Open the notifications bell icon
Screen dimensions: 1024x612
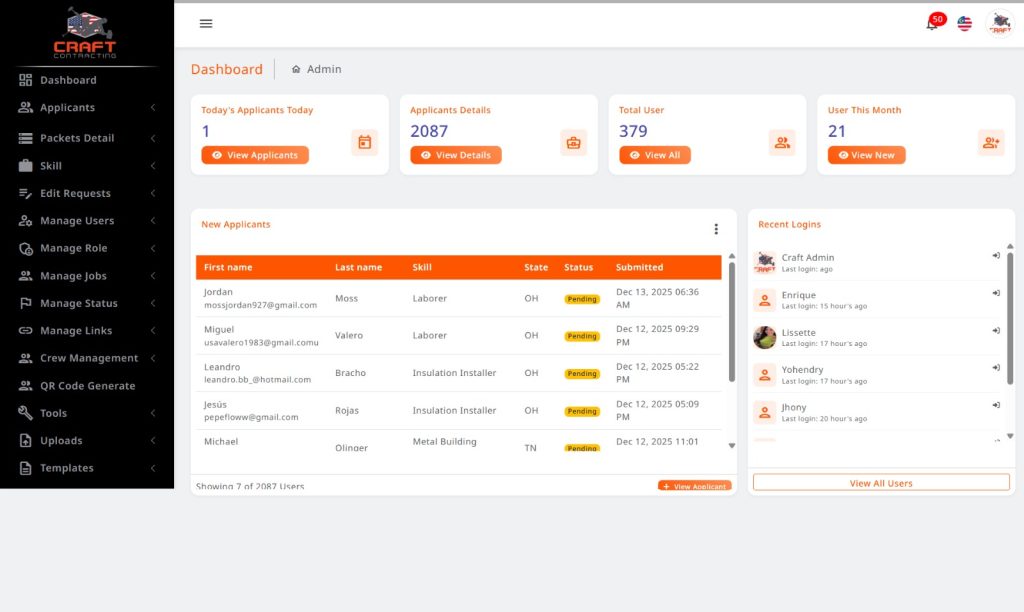pyautogui.click(x=932, y=24)
